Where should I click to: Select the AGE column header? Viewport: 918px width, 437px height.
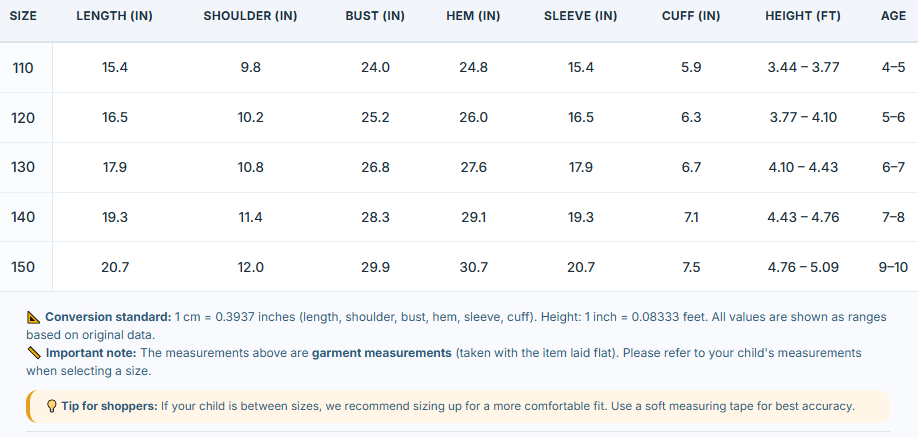click(893, 16)
